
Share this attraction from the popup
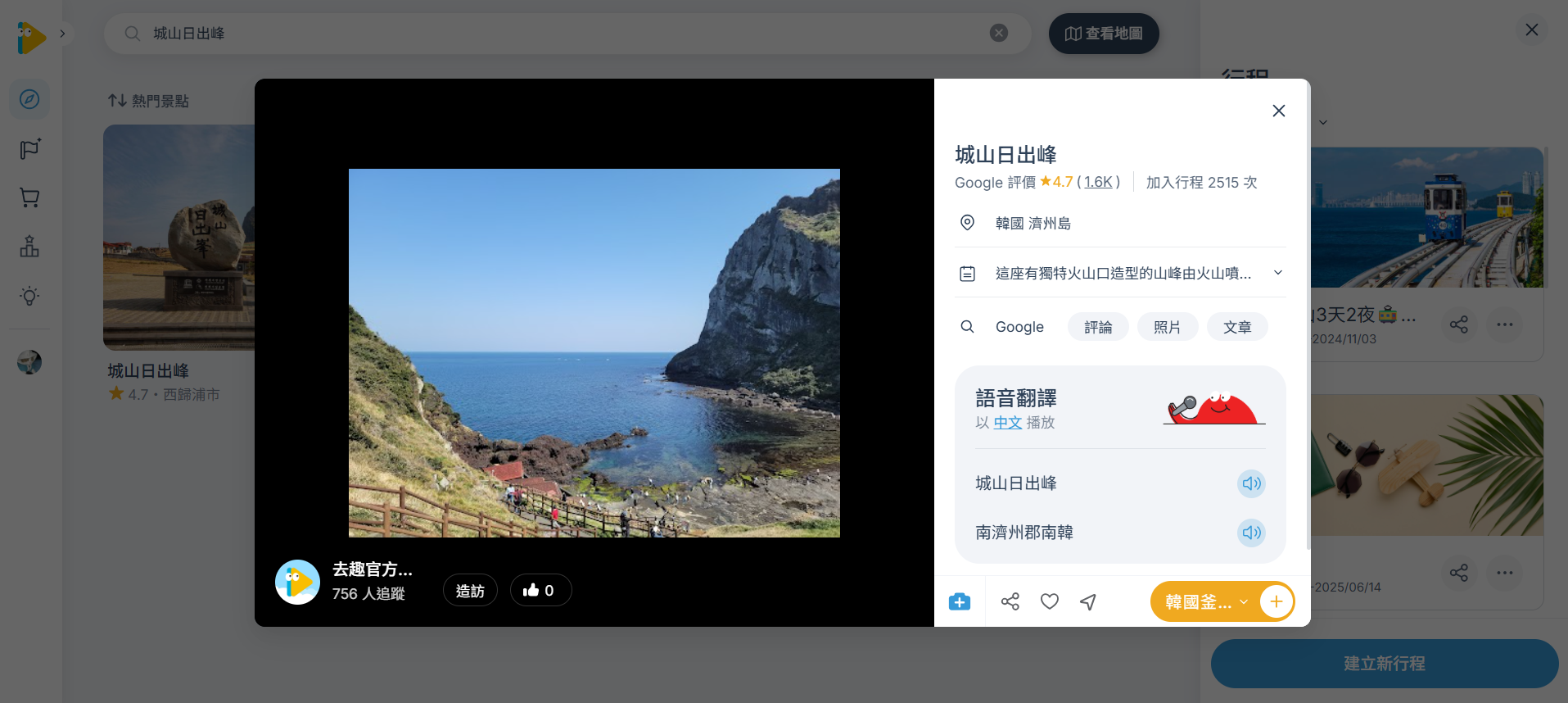coord(1010,602)
